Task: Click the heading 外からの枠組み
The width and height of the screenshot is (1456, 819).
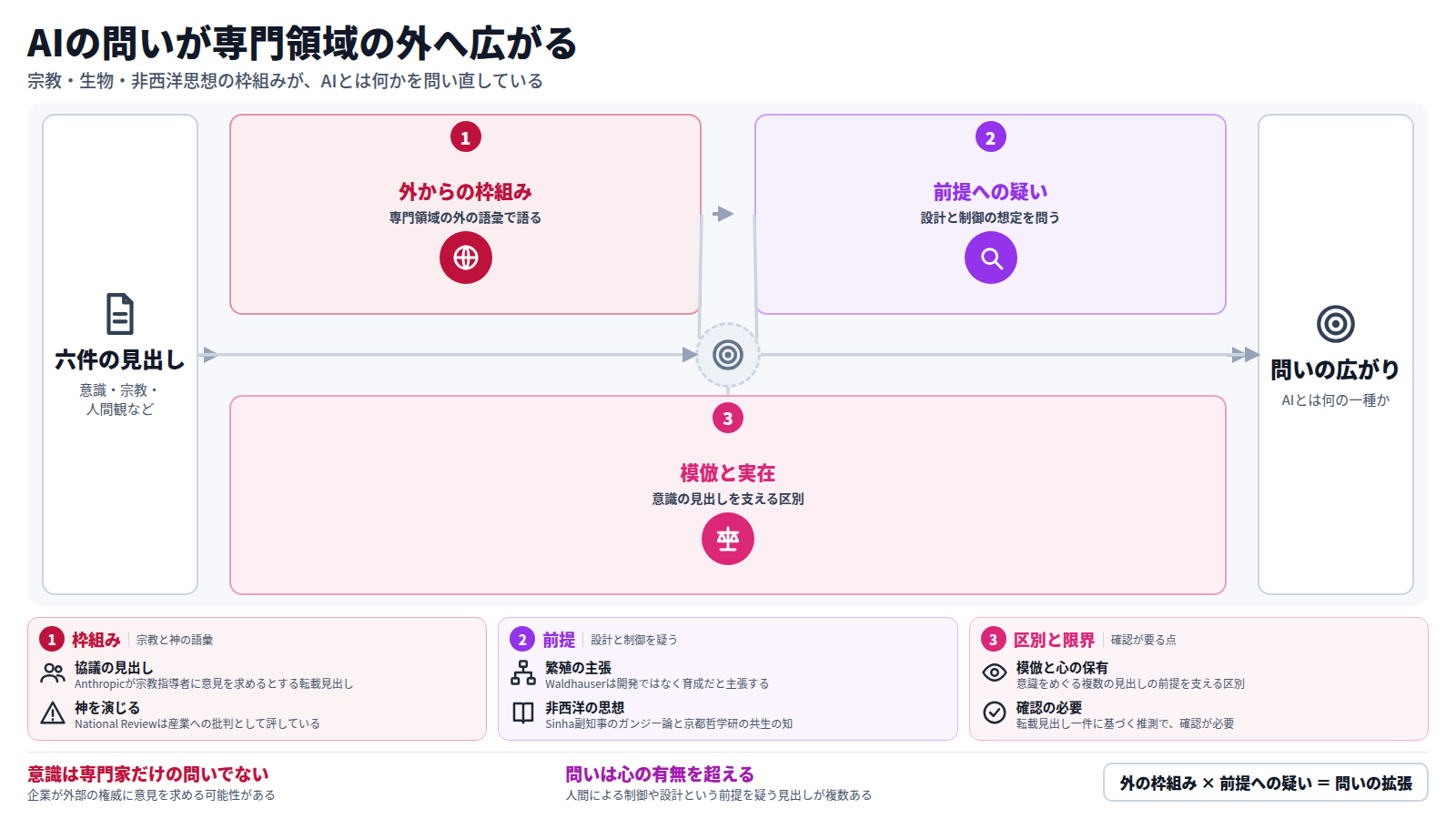Action: pyautogui.click(x=466, y=192)
